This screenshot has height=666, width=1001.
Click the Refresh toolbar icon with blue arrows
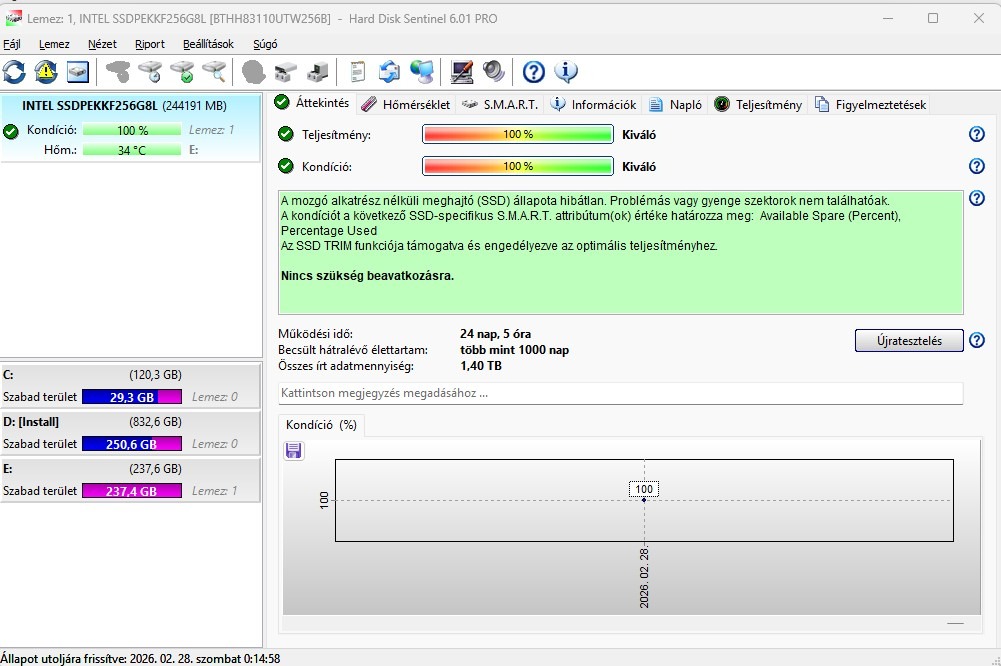pos(14,72)
